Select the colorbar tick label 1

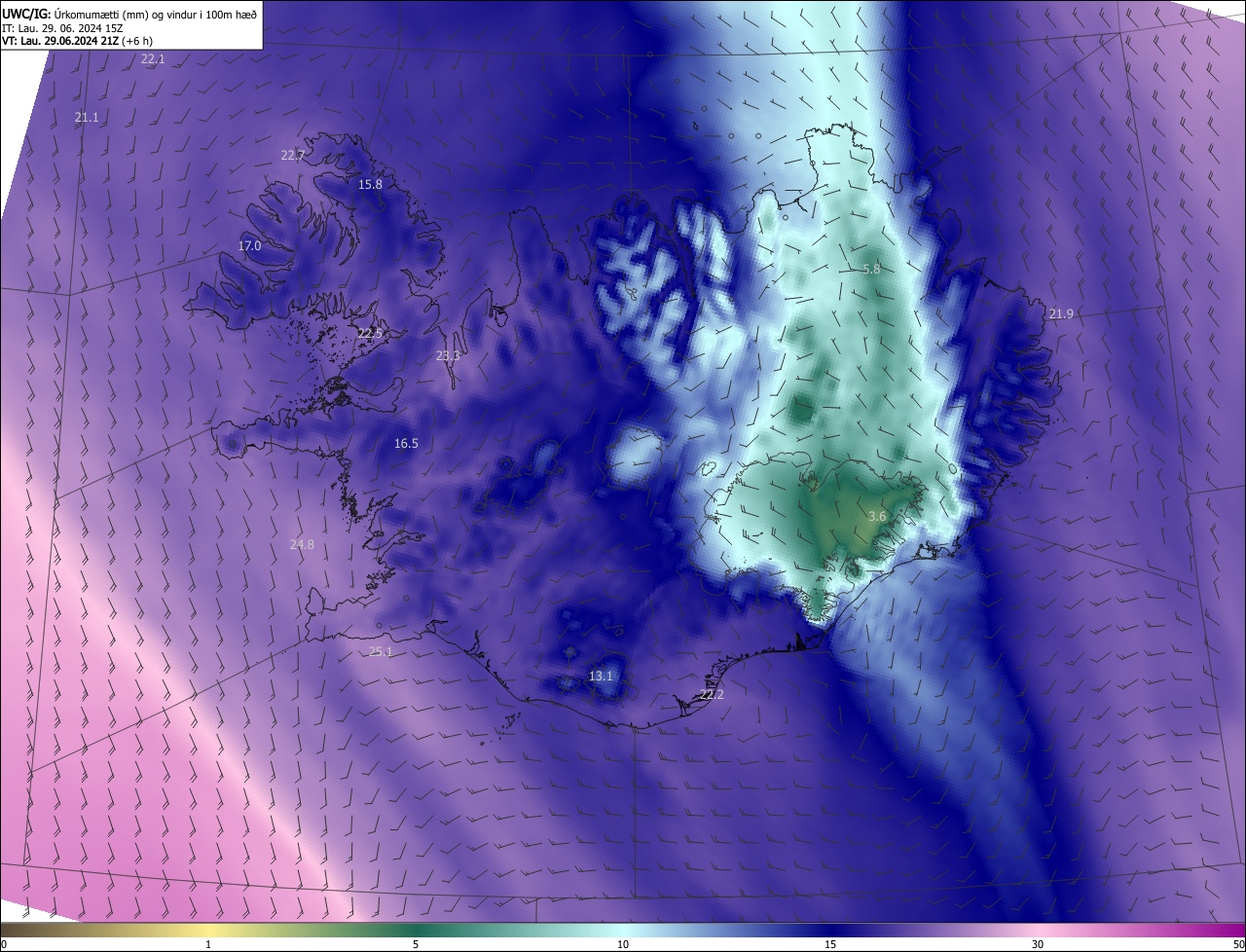click(208, 945)
